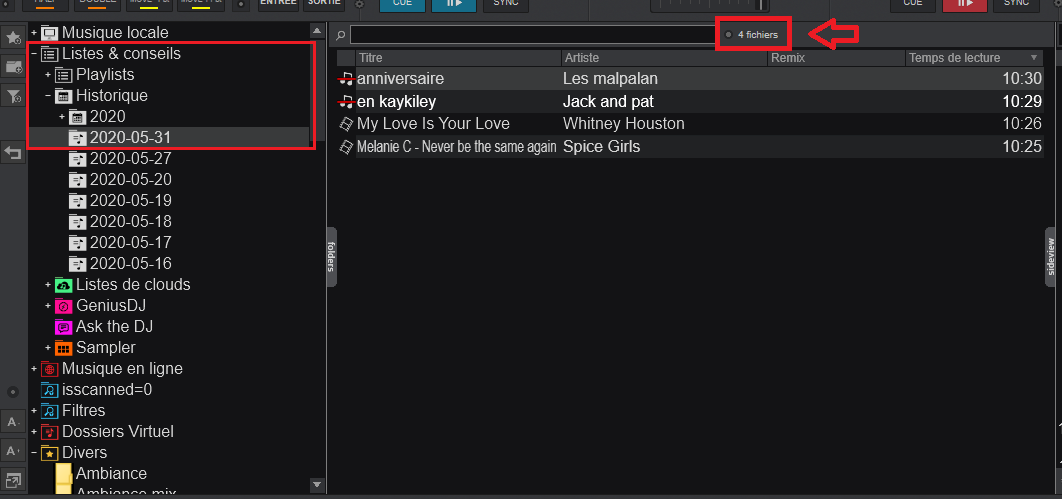1062x499 pixels.
Task: Click the back arrow sidebar icon
Action: (14, 153)
